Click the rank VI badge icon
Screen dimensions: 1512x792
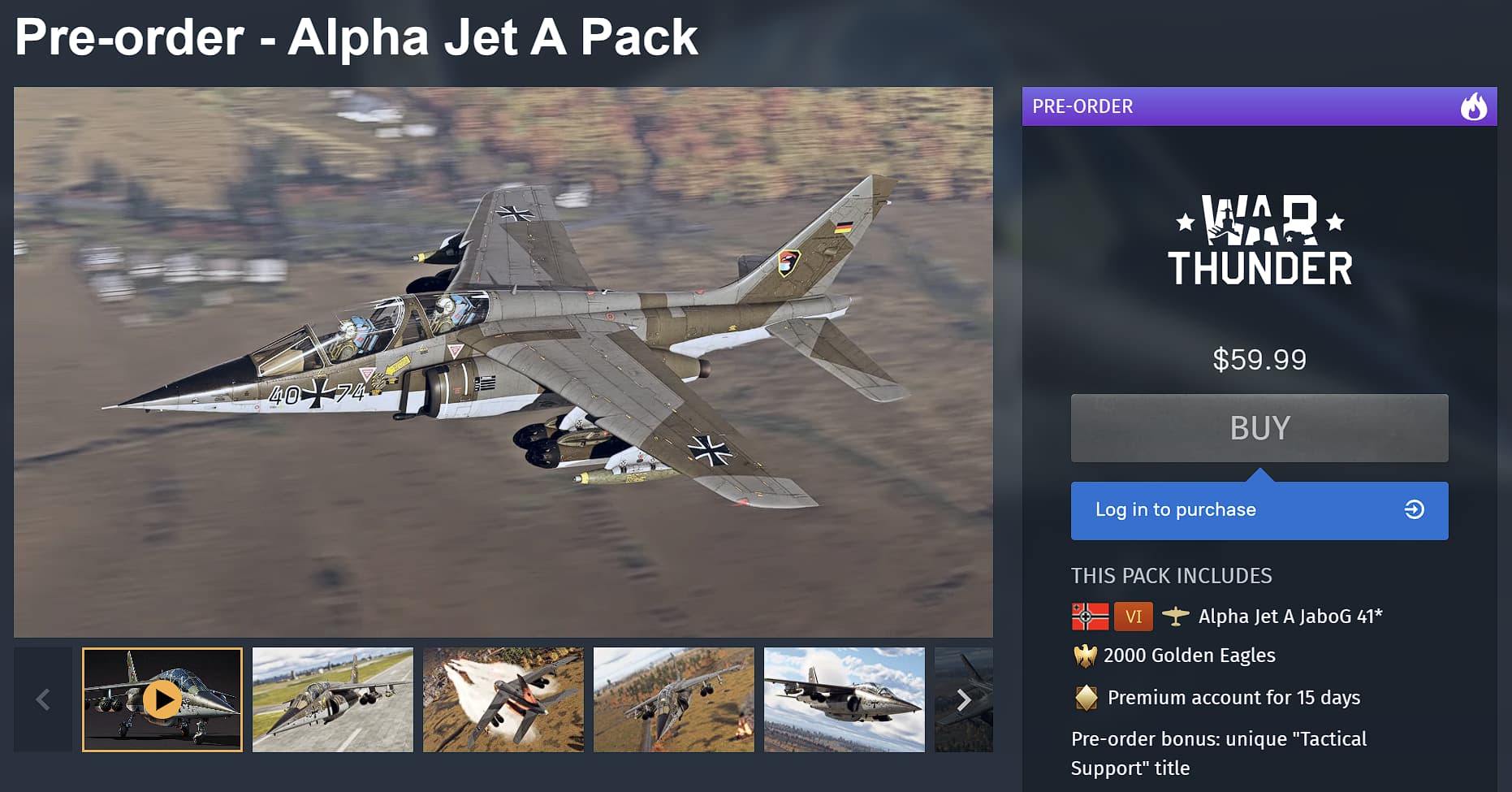coord(1134,617)
